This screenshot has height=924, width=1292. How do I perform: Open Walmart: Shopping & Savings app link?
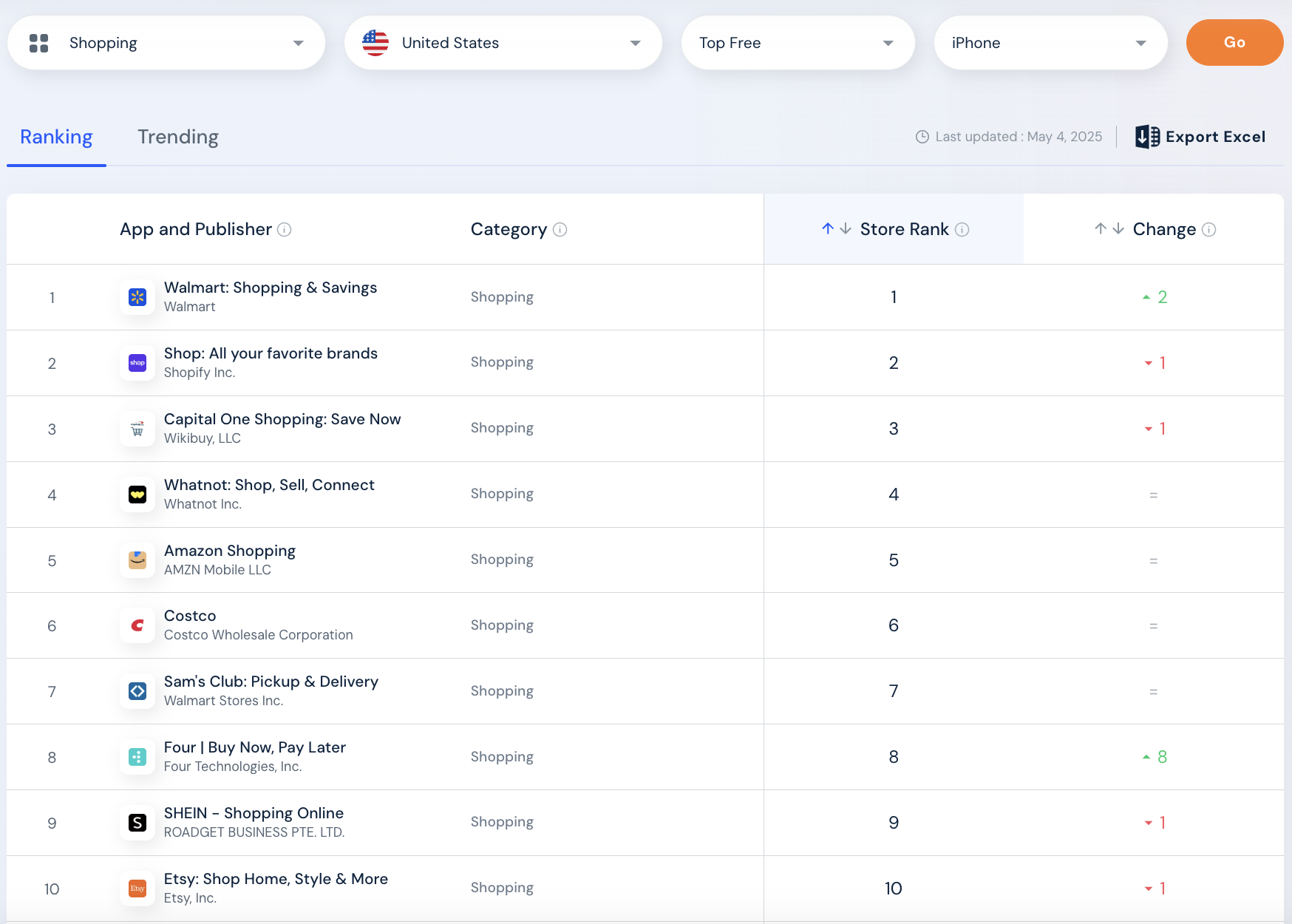click(271, 288)
